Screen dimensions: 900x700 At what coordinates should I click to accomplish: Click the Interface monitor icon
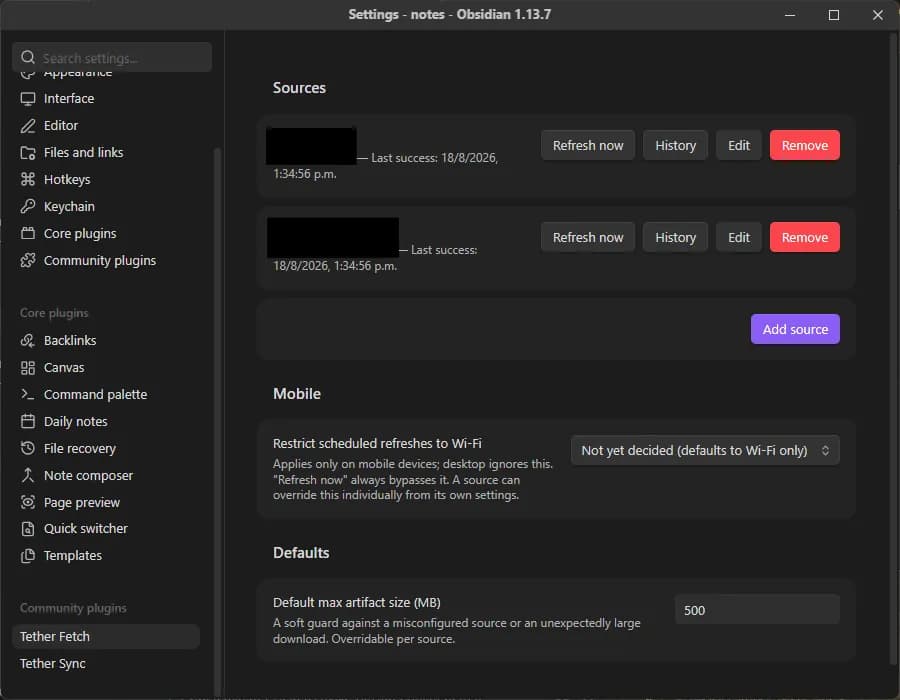(x=28, y=99)
